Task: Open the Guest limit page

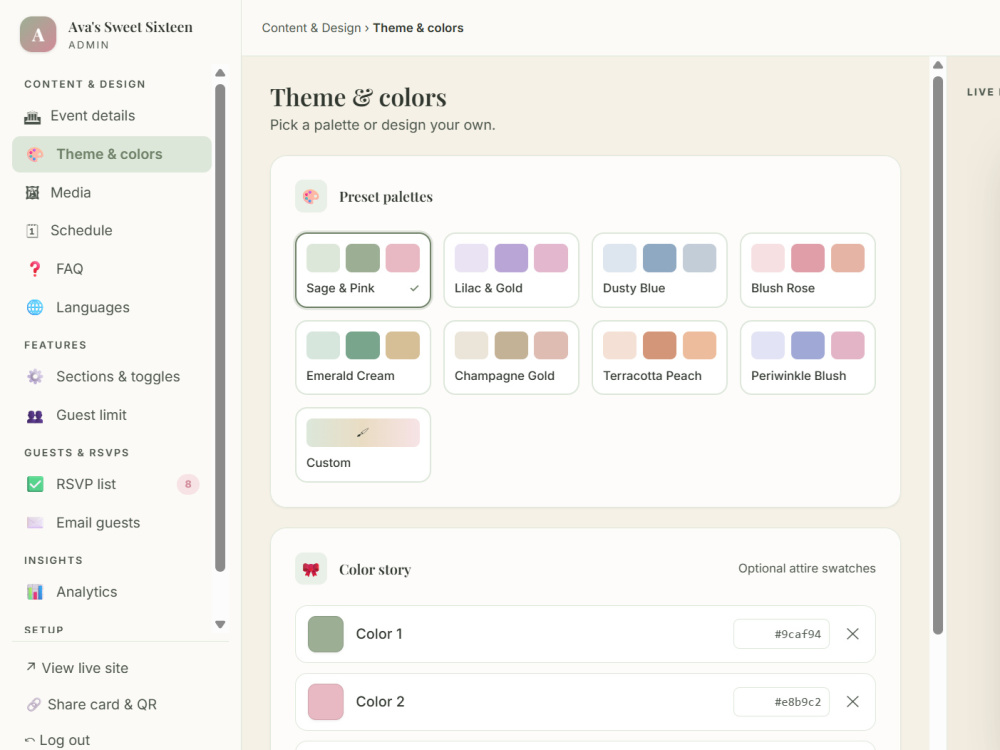Action: tap(112, 415)
